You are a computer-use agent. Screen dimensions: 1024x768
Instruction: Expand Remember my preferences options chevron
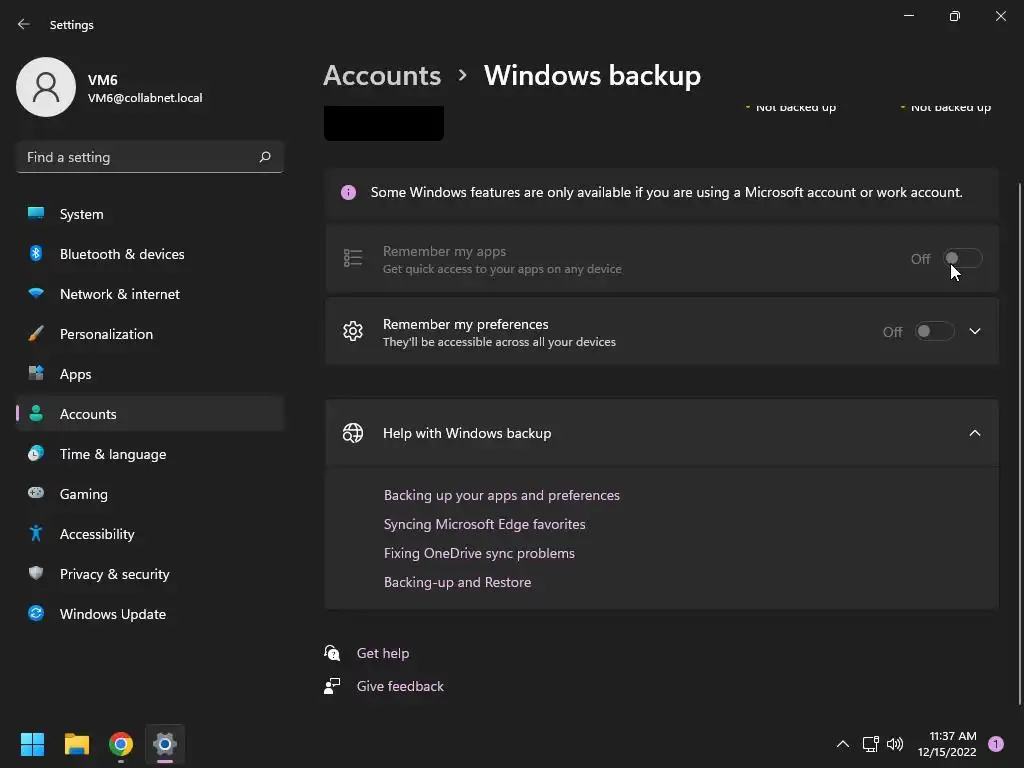[975, 332]
